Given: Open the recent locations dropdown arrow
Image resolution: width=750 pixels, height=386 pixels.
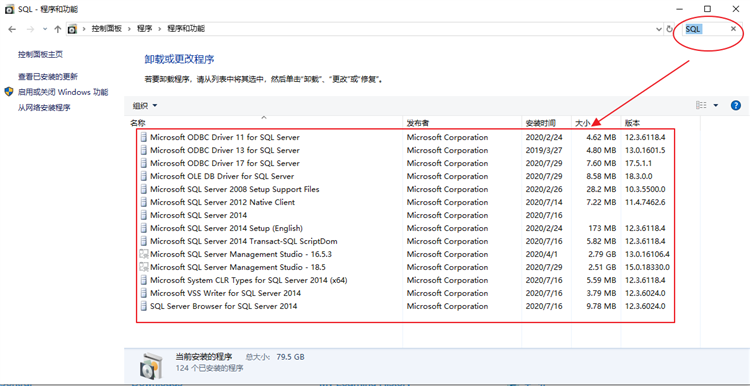Looking at the screenshot, I should [x=45, y=29].
